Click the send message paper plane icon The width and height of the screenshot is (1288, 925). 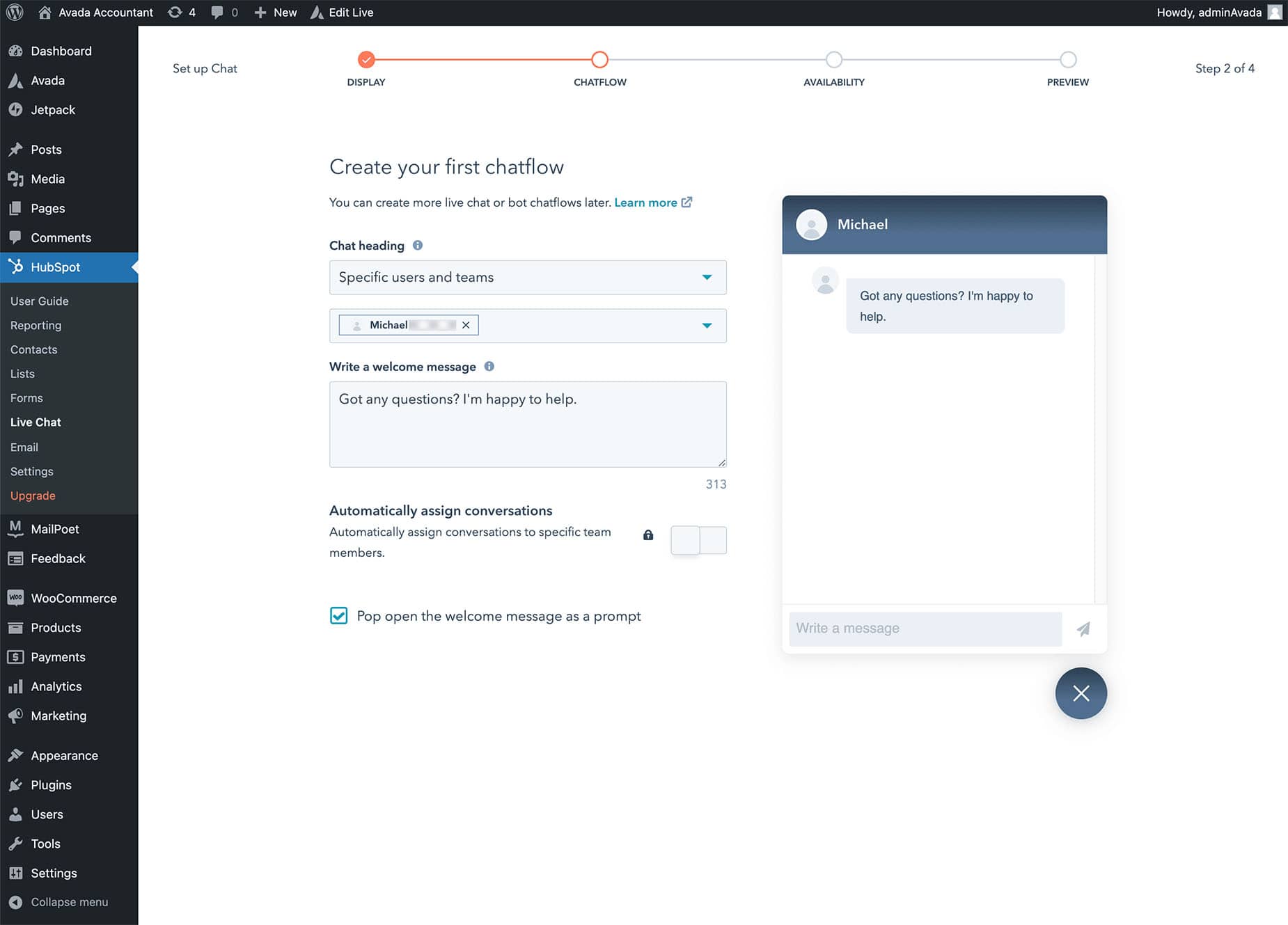tap(1083, 629)
